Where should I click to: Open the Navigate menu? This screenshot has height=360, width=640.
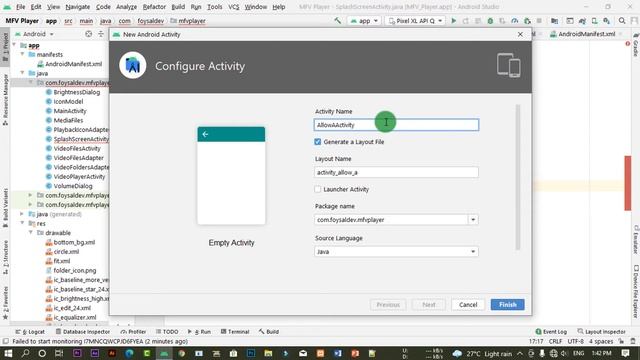point(78,7)
